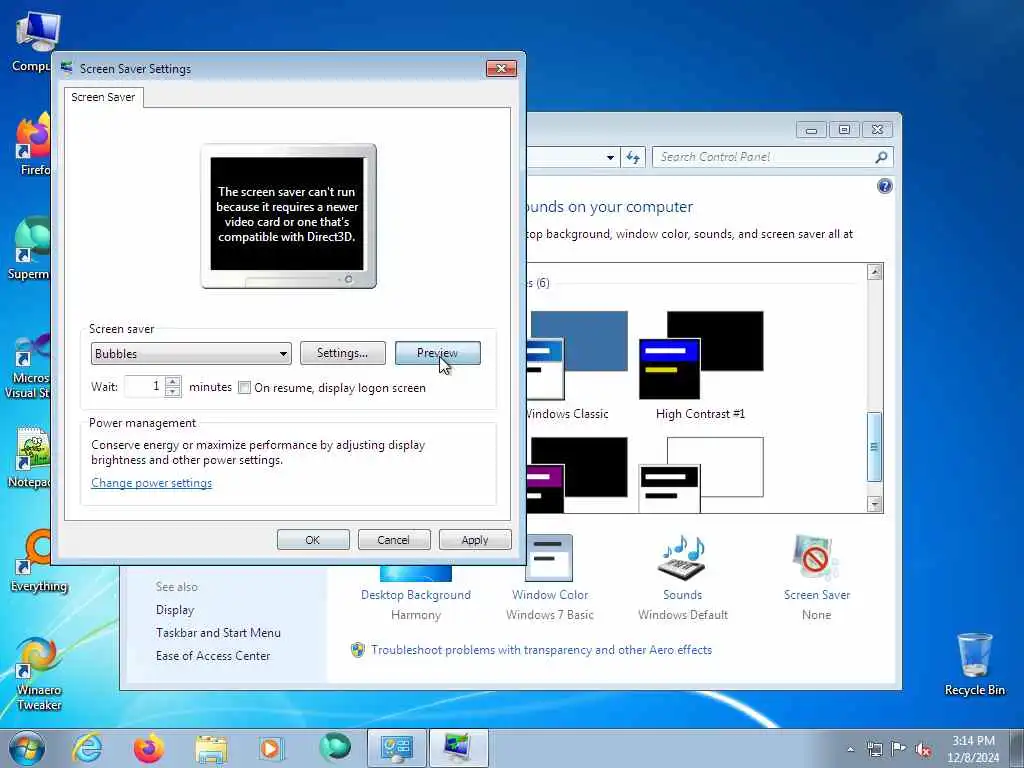This screenshot has height=768, width=1024.
Task: Open the Supermium desktop shortcut
Action: tap(30, 248)
